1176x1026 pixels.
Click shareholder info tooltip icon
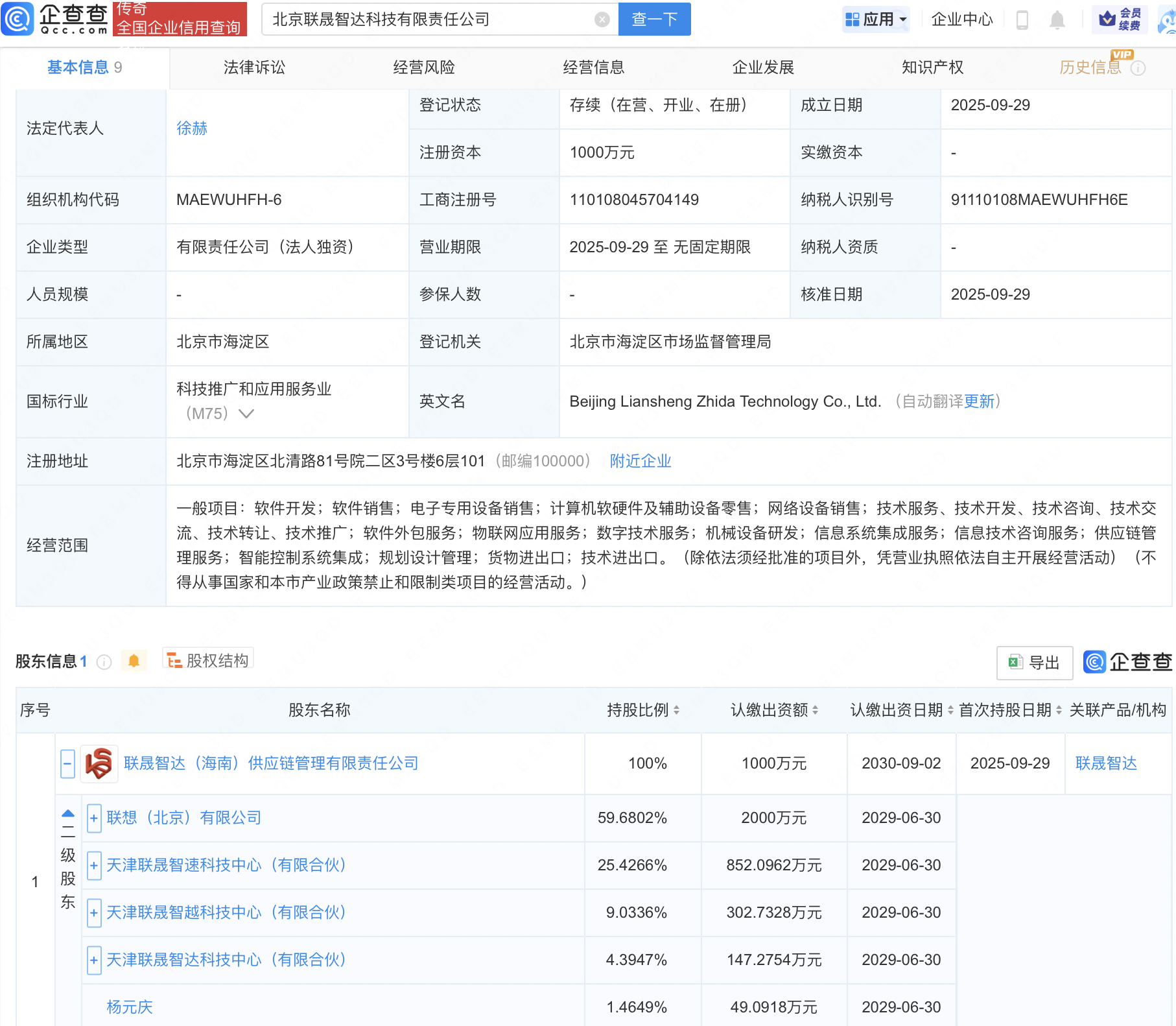(104, 662)
